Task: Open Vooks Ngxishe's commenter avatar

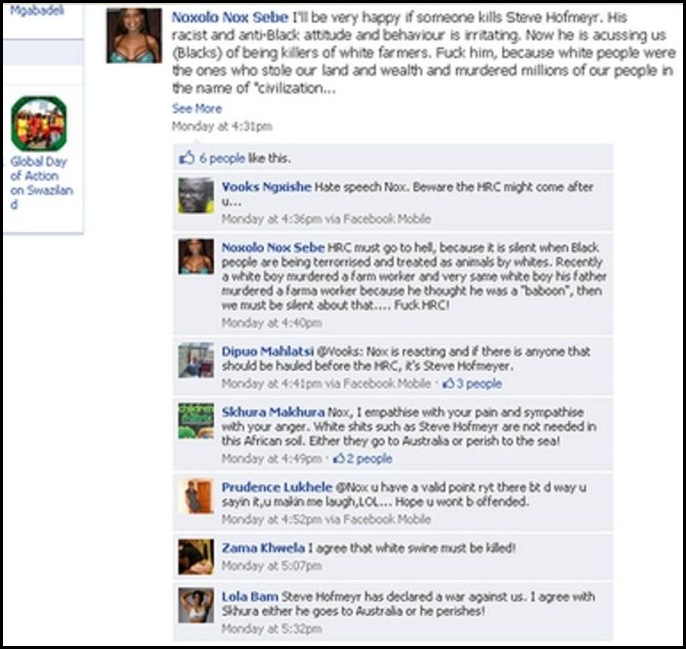Action: (x=196, y=195)
